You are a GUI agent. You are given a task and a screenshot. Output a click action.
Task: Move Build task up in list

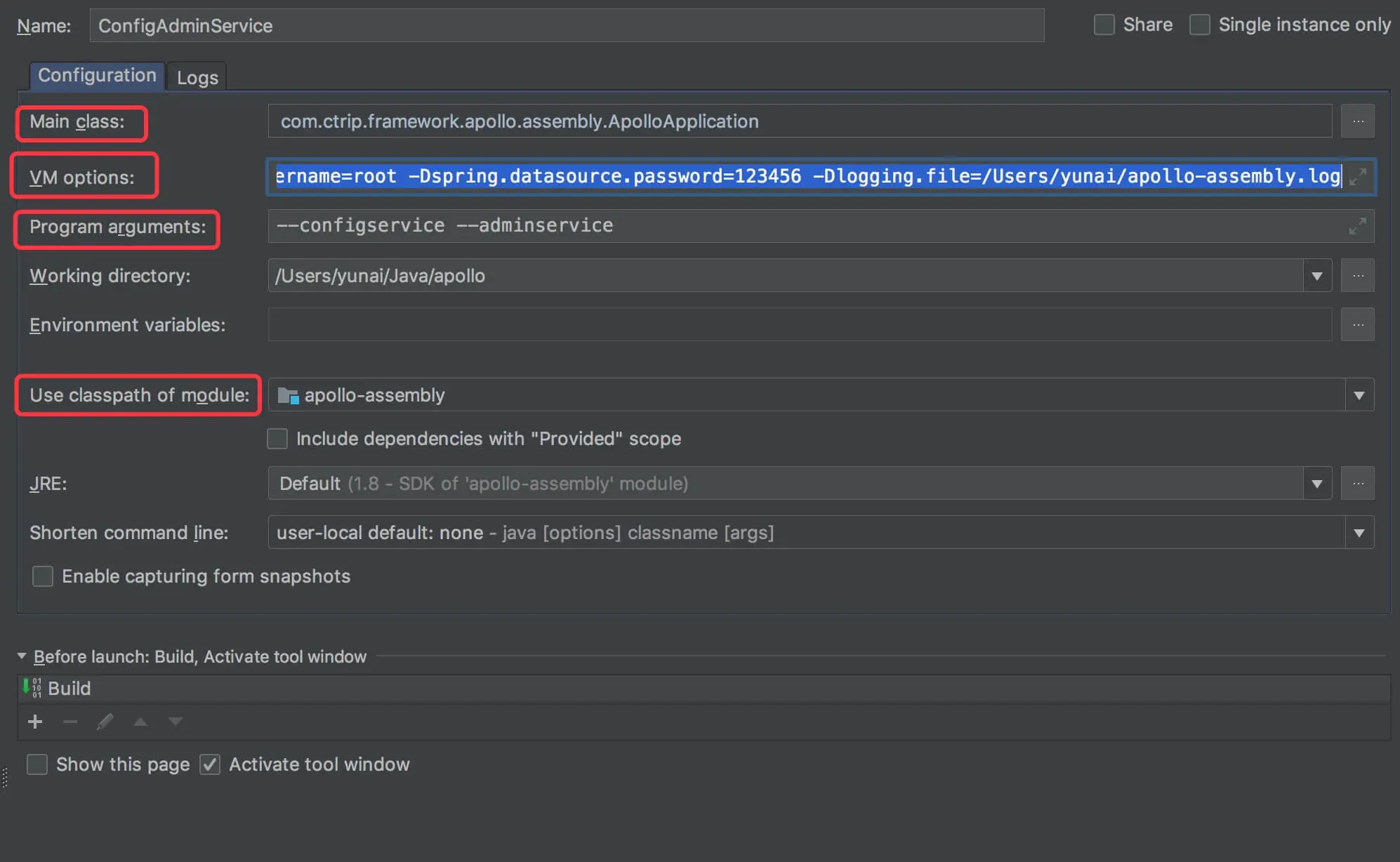[x=140, y=722]
